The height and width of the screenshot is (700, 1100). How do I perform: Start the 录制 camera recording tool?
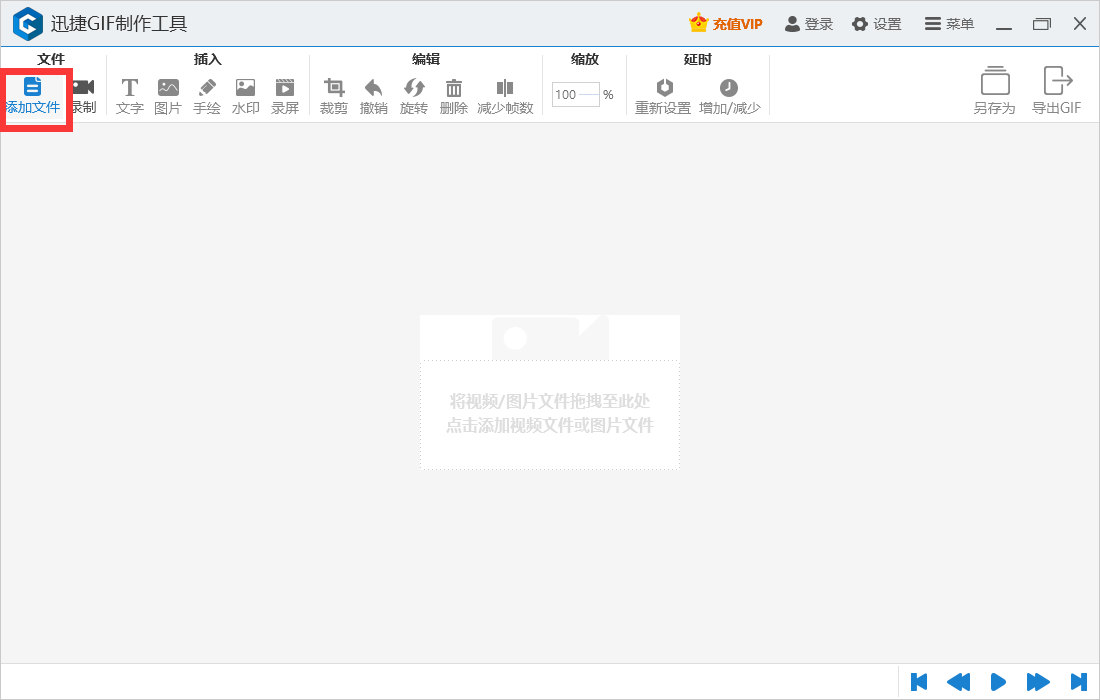(x=83, y=96)
